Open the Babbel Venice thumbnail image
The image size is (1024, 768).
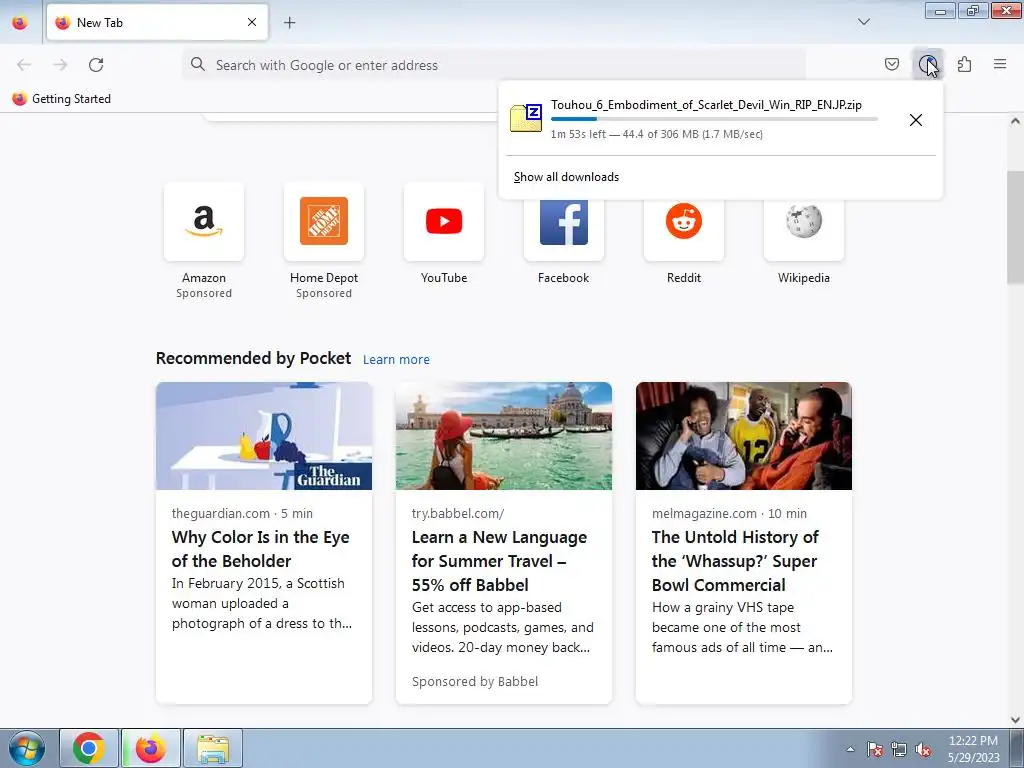(504, 436)
